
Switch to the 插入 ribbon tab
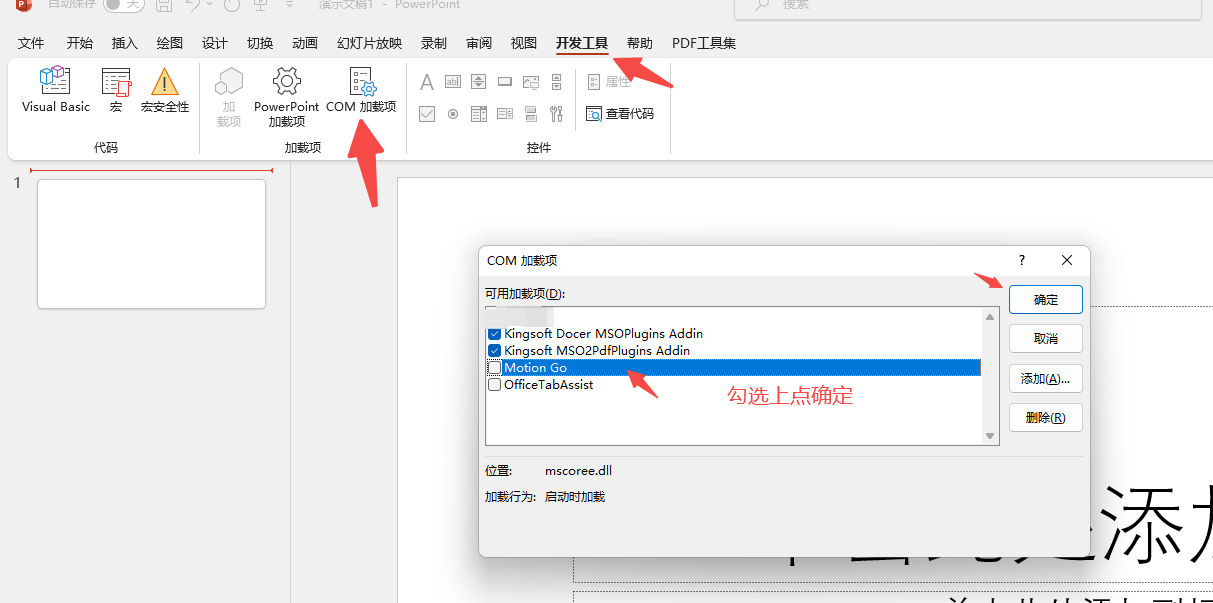click(x=125, y=43)
